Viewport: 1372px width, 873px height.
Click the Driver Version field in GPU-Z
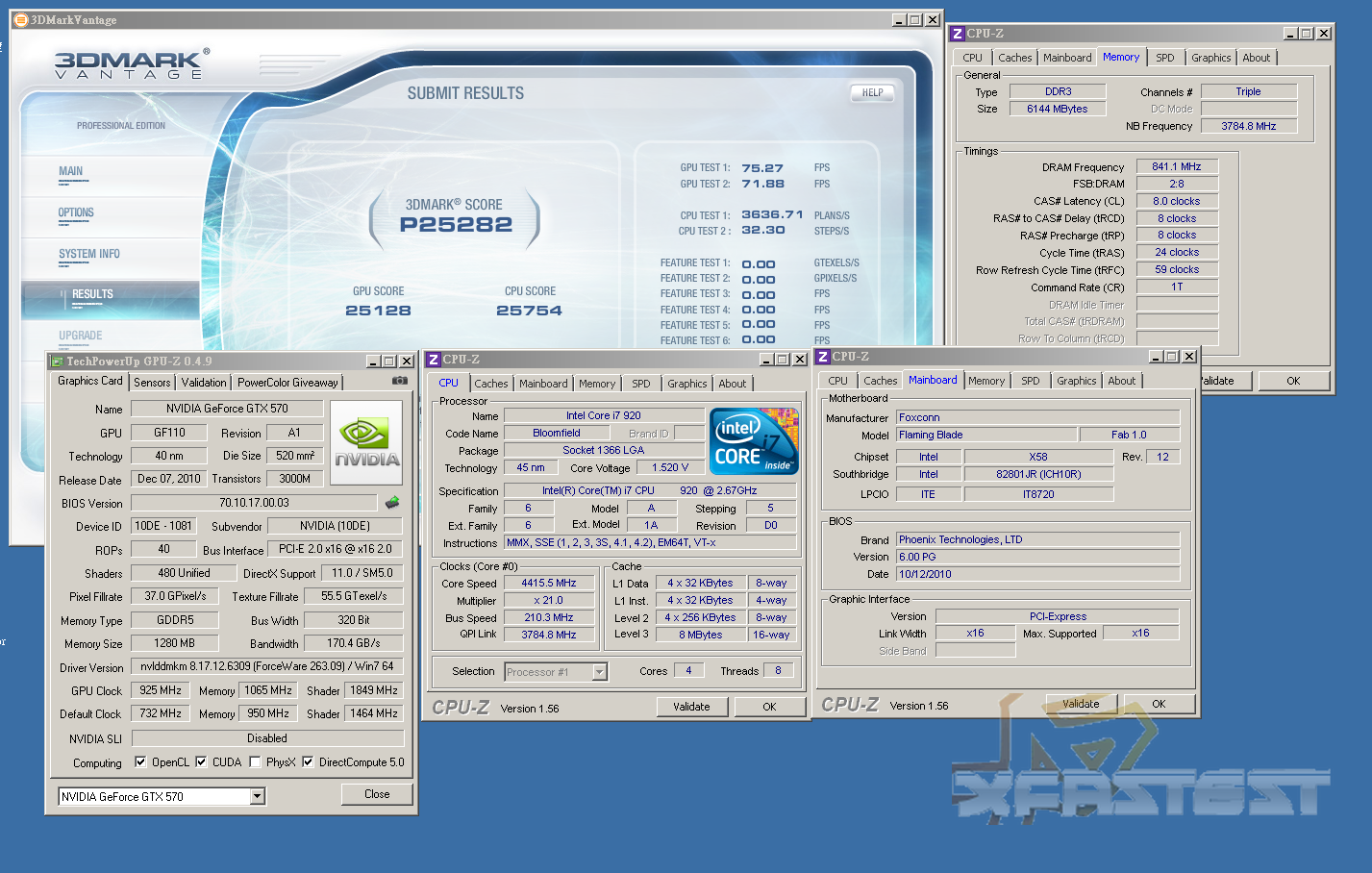click(x=267, y=666)
